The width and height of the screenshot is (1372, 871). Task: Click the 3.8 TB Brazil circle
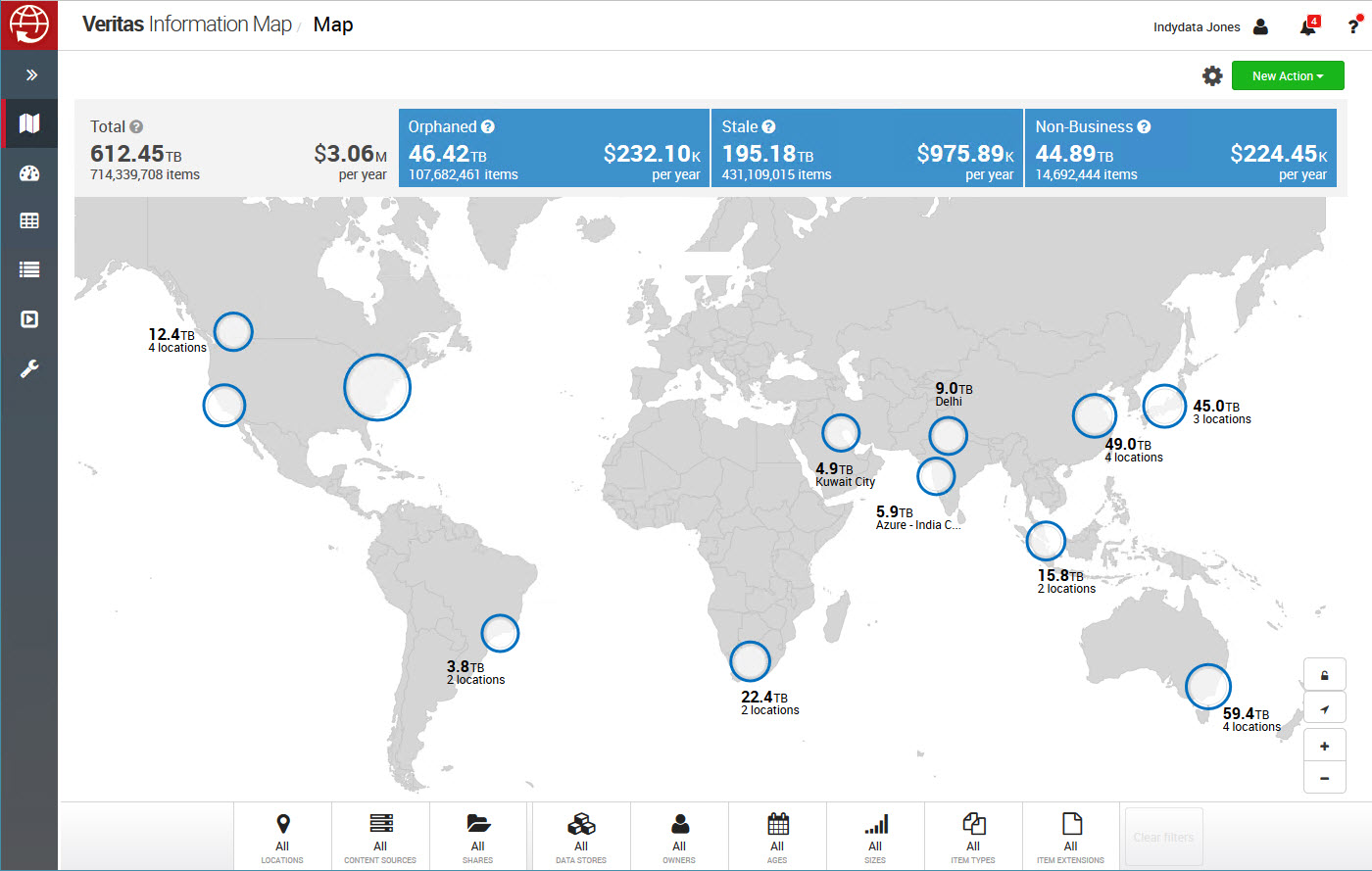click(500, 633)
